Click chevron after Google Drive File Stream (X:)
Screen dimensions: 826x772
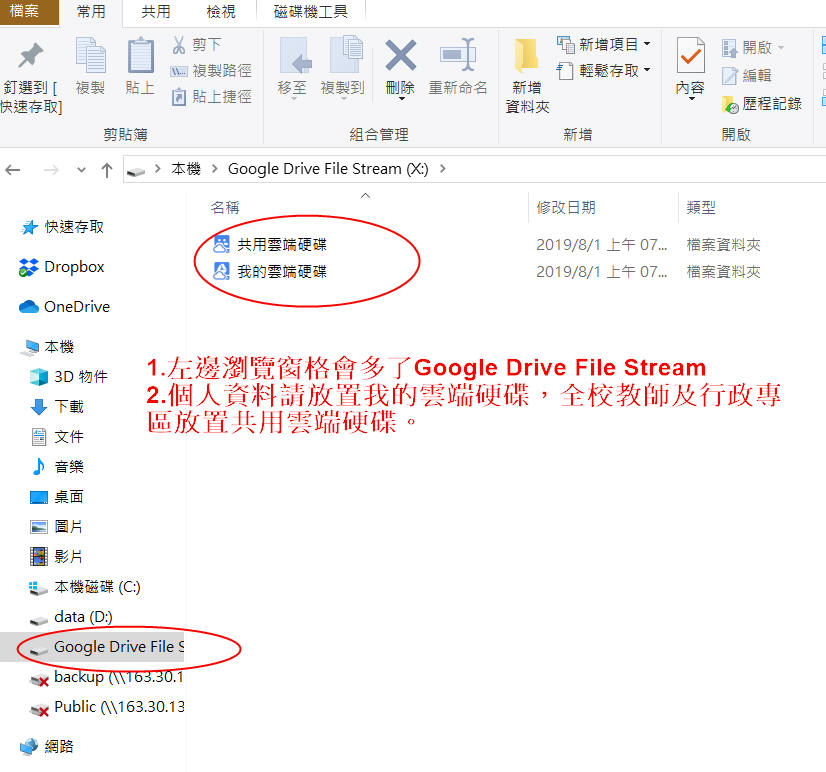pyautogui.click(x=442, y=169)
